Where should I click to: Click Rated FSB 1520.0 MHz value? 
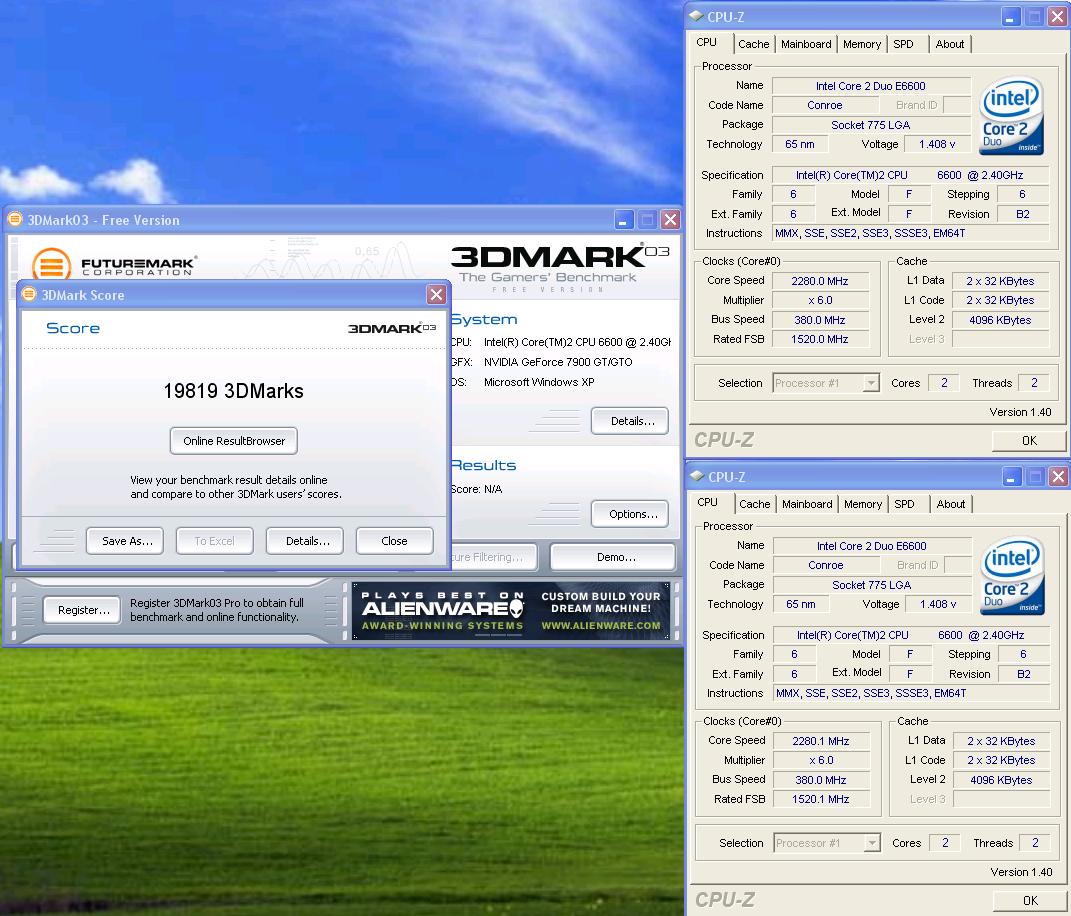pyautogui.click(x=820, y=339)
